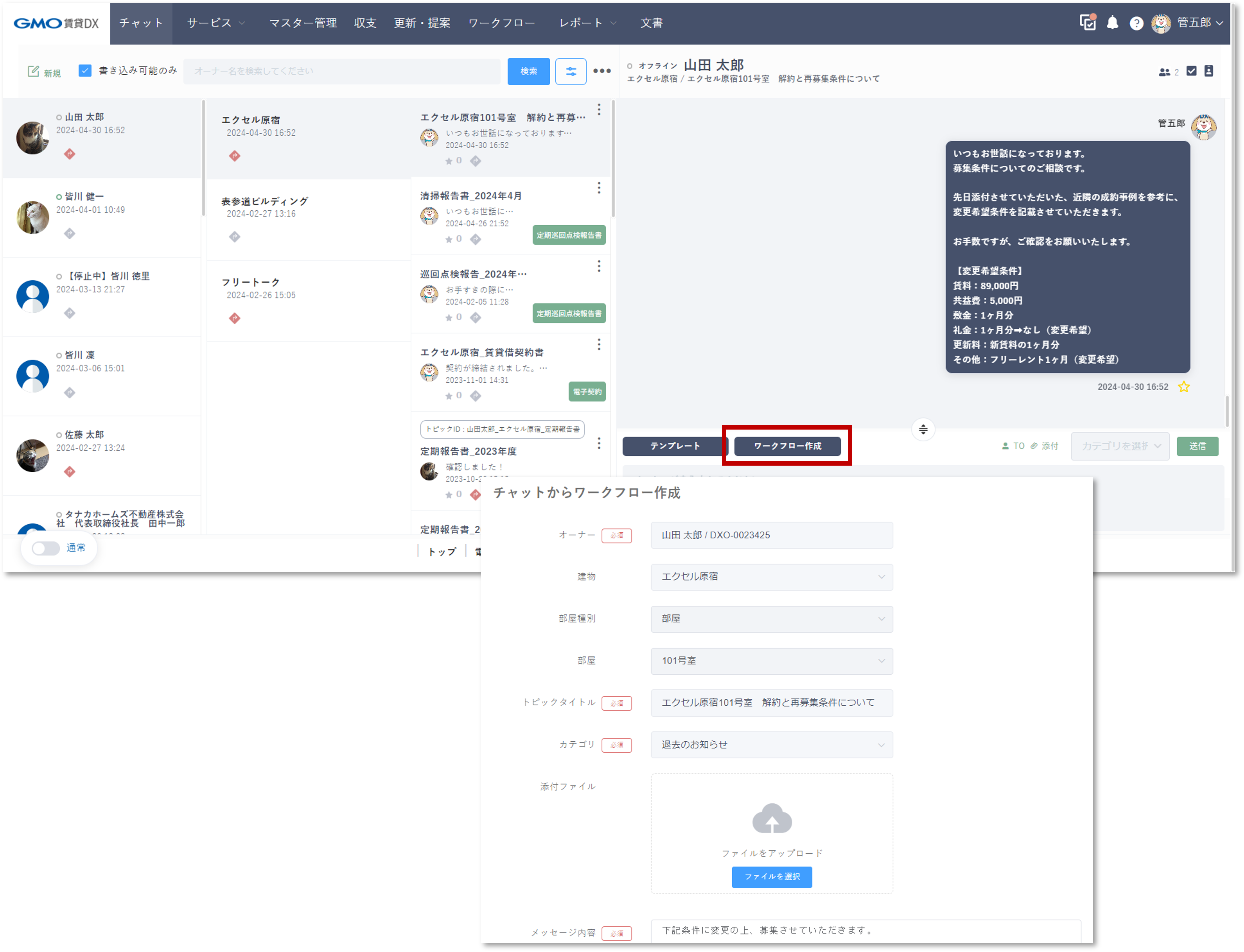Click the notification bell icon

(x=1112, y=23)
